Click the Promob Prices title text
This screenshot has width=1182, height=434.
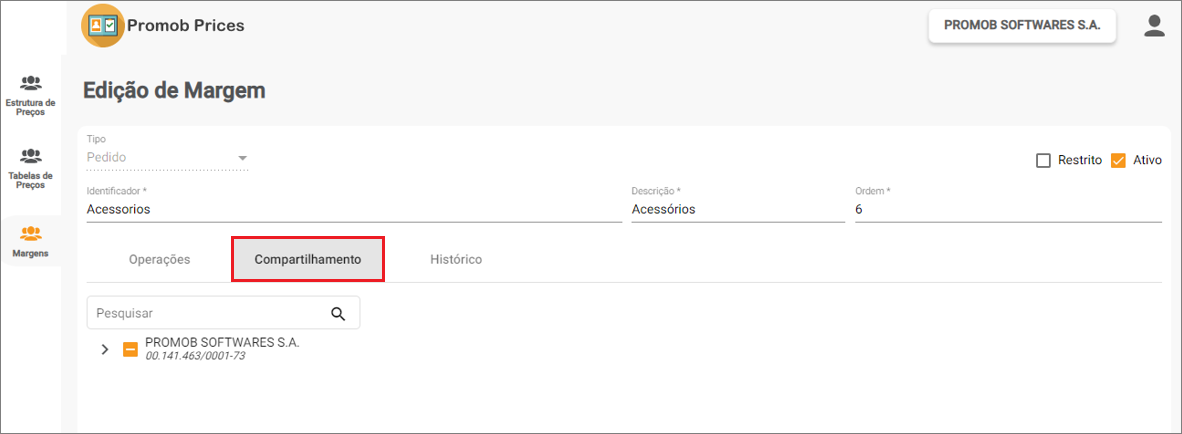(185, 26)
